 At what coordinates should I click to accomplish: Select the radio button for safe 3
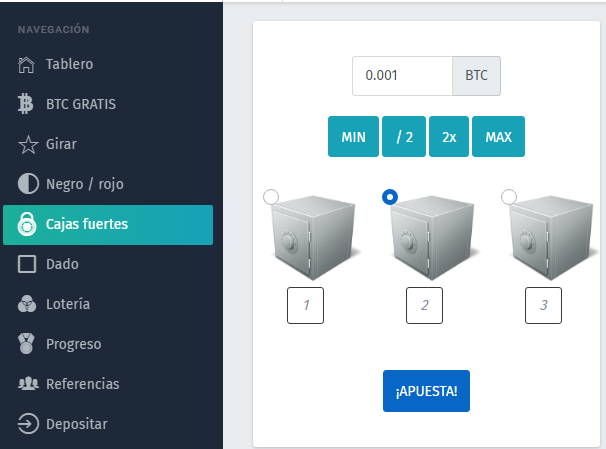tap(509, 197)
